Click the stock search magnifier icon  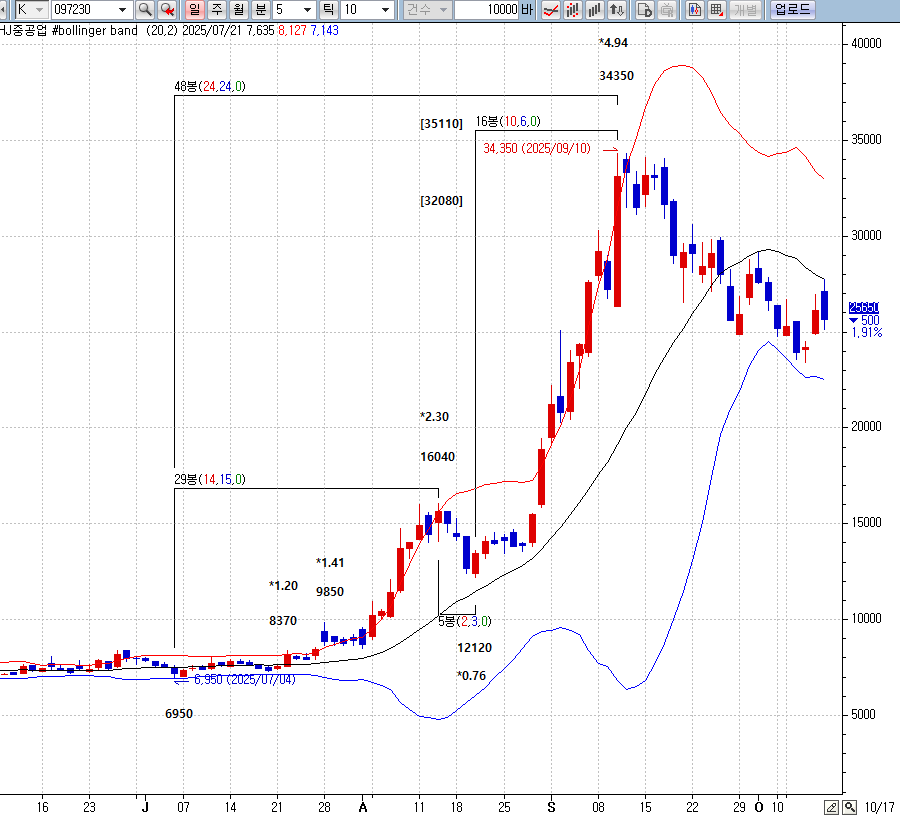[x=145, y=10]
